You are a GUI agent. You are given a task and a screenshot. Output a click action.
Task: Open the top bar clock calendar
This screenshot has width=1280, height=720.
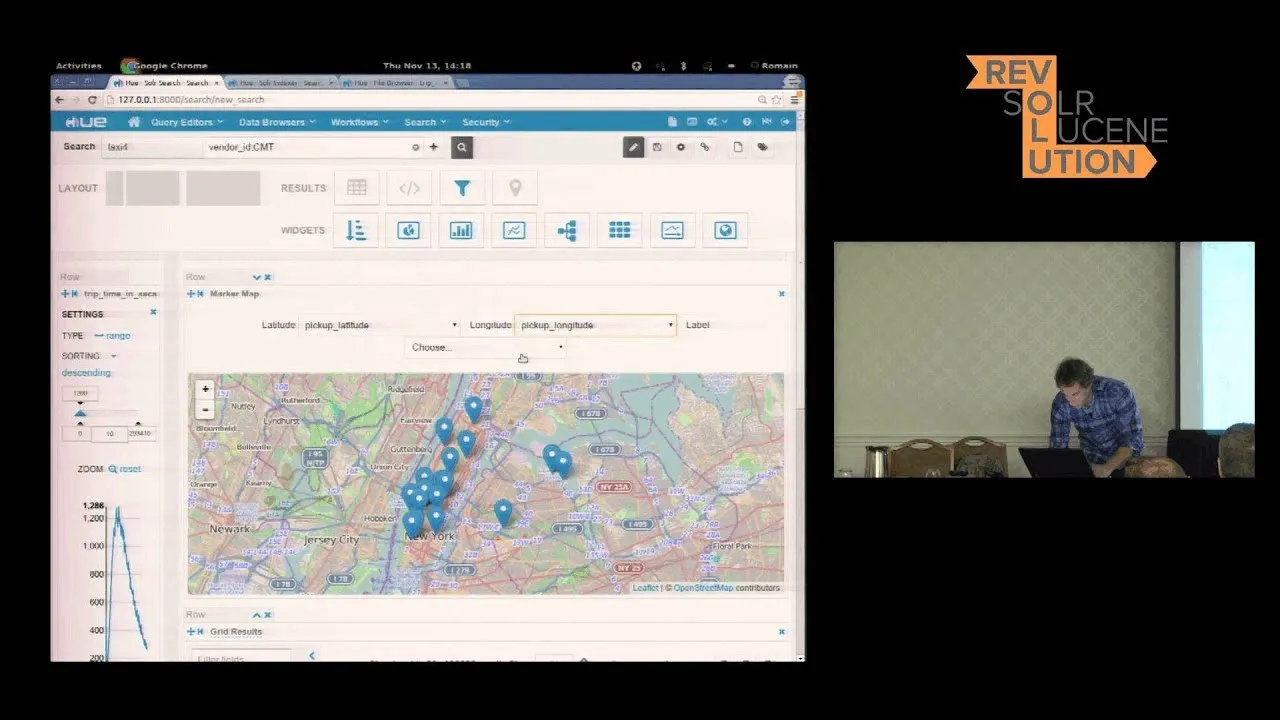[x=427, y=66]
